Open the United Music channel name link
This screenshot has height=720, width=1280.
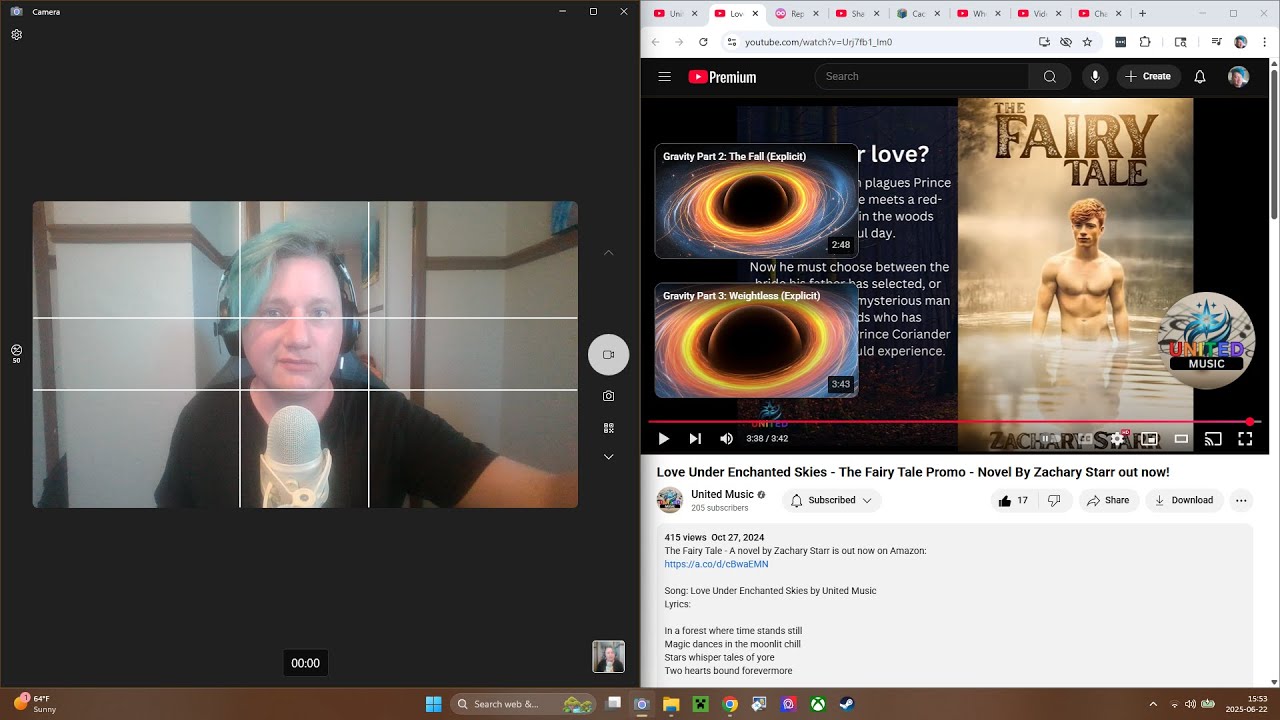[x=722, y=494]
